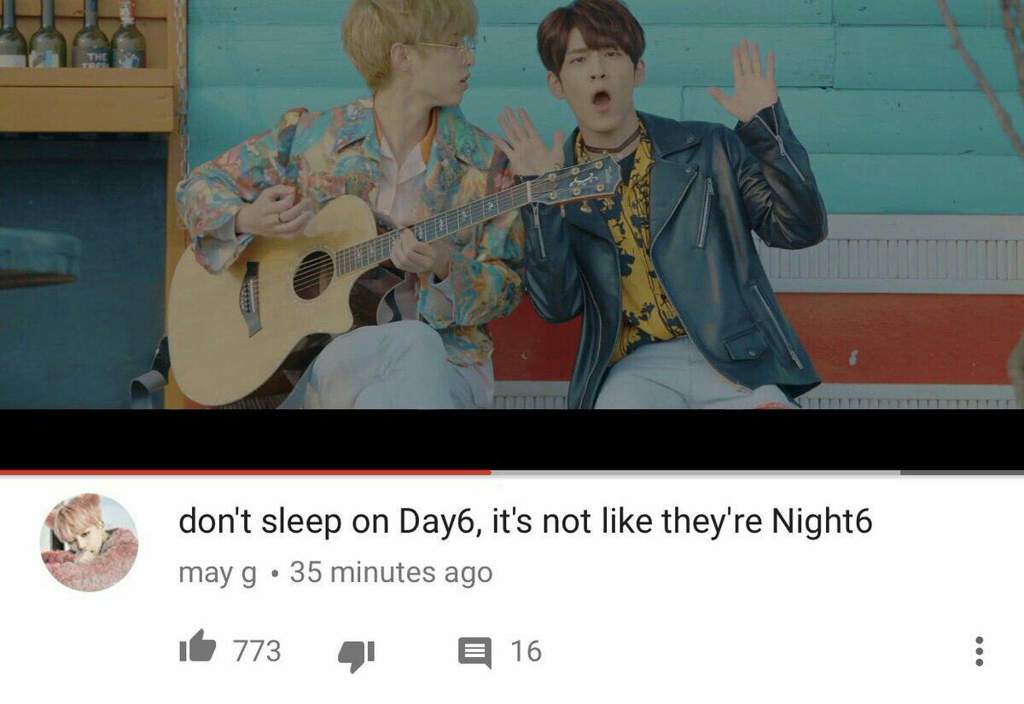The width and height of the screenshot is (1024, 704).
Task: Click the bottles on the wooden shelf
Action: (72, 34)
